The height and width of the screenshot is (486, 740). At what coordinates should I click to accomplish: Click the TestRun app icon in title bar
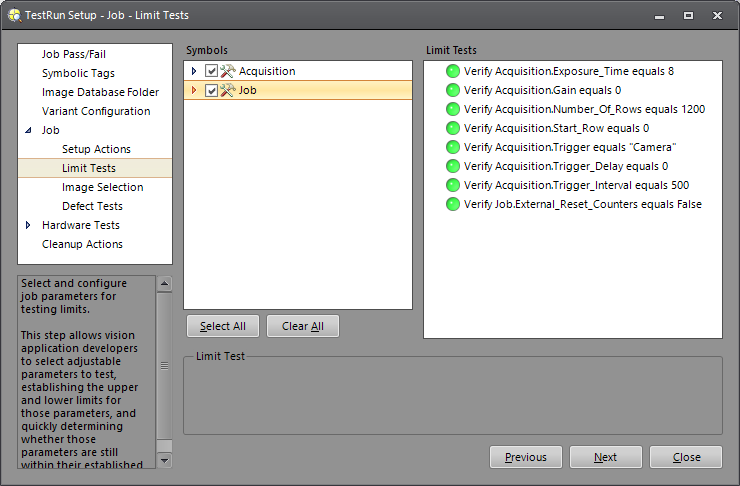point(13,15)
